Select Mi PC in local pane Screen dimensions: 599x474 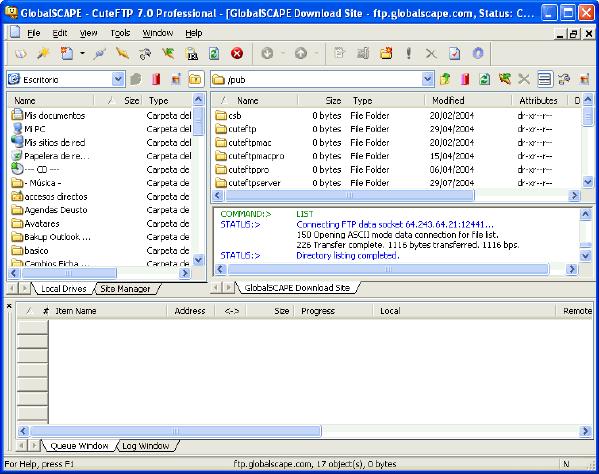pos(29,129)
